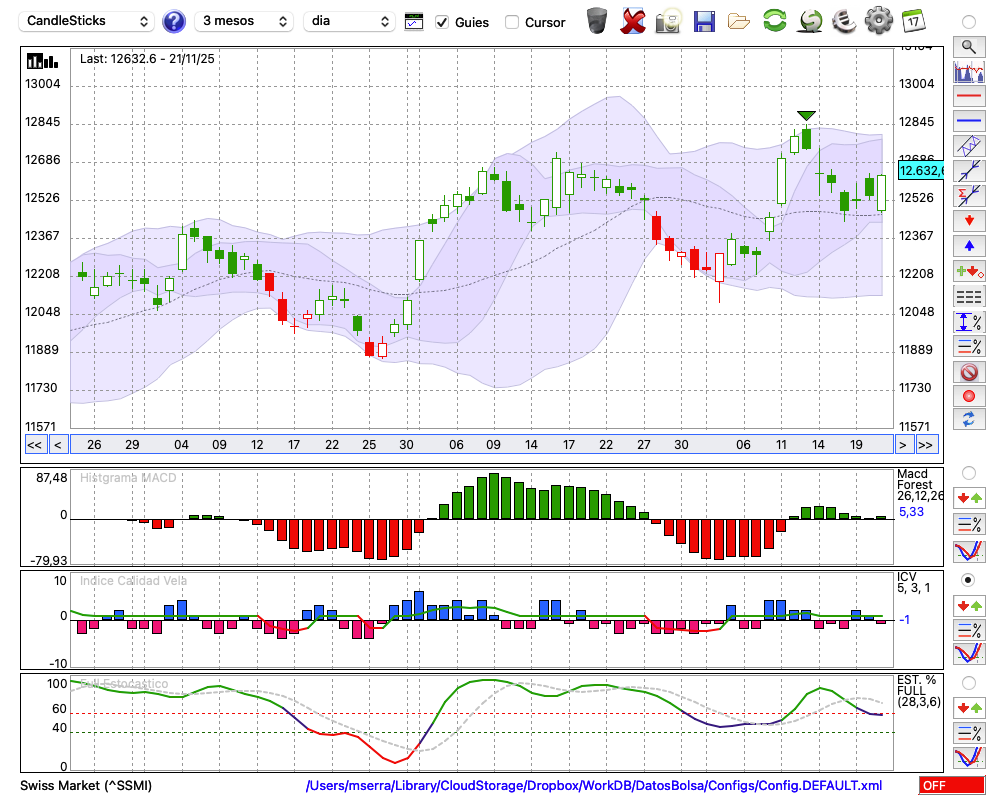Click the green refresh arrows icon
The width and height of the screenshot is (1000, 800).
pos(774,20)
